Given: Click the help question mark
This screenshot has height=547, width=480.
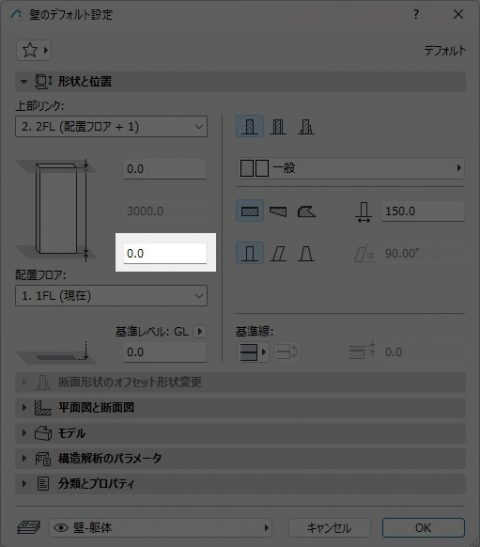Looking at the screenshot, I should [416, 15].
